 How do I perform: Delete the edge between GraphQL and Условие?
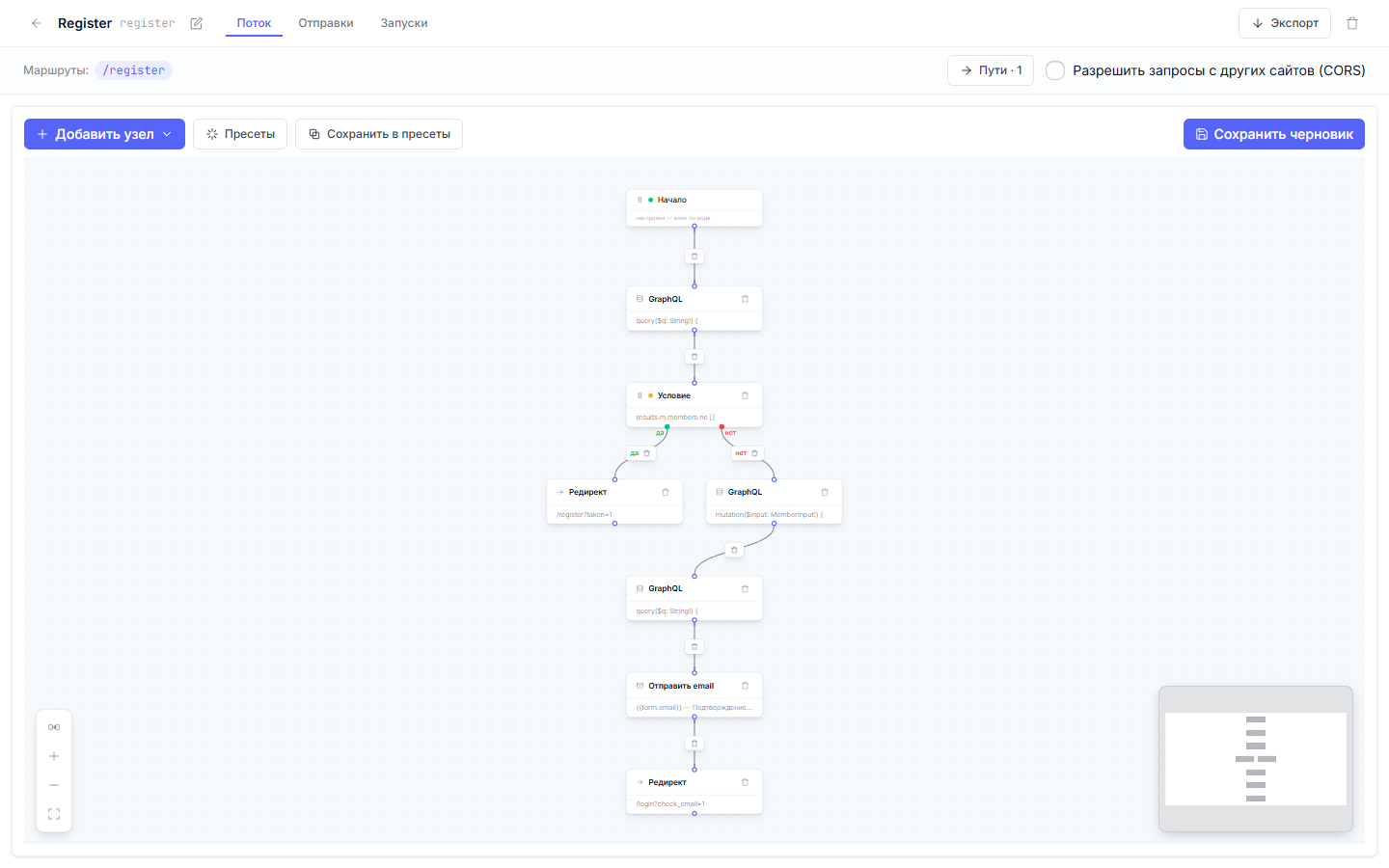coord(694,357)
